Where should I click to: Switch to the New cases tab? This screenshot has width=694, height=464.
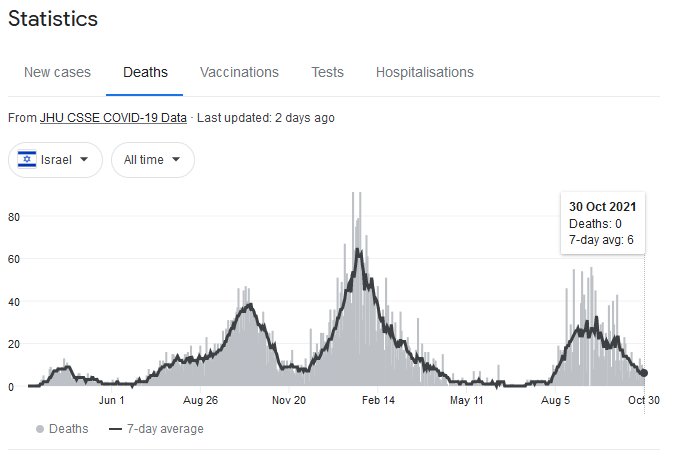[57, 72]
